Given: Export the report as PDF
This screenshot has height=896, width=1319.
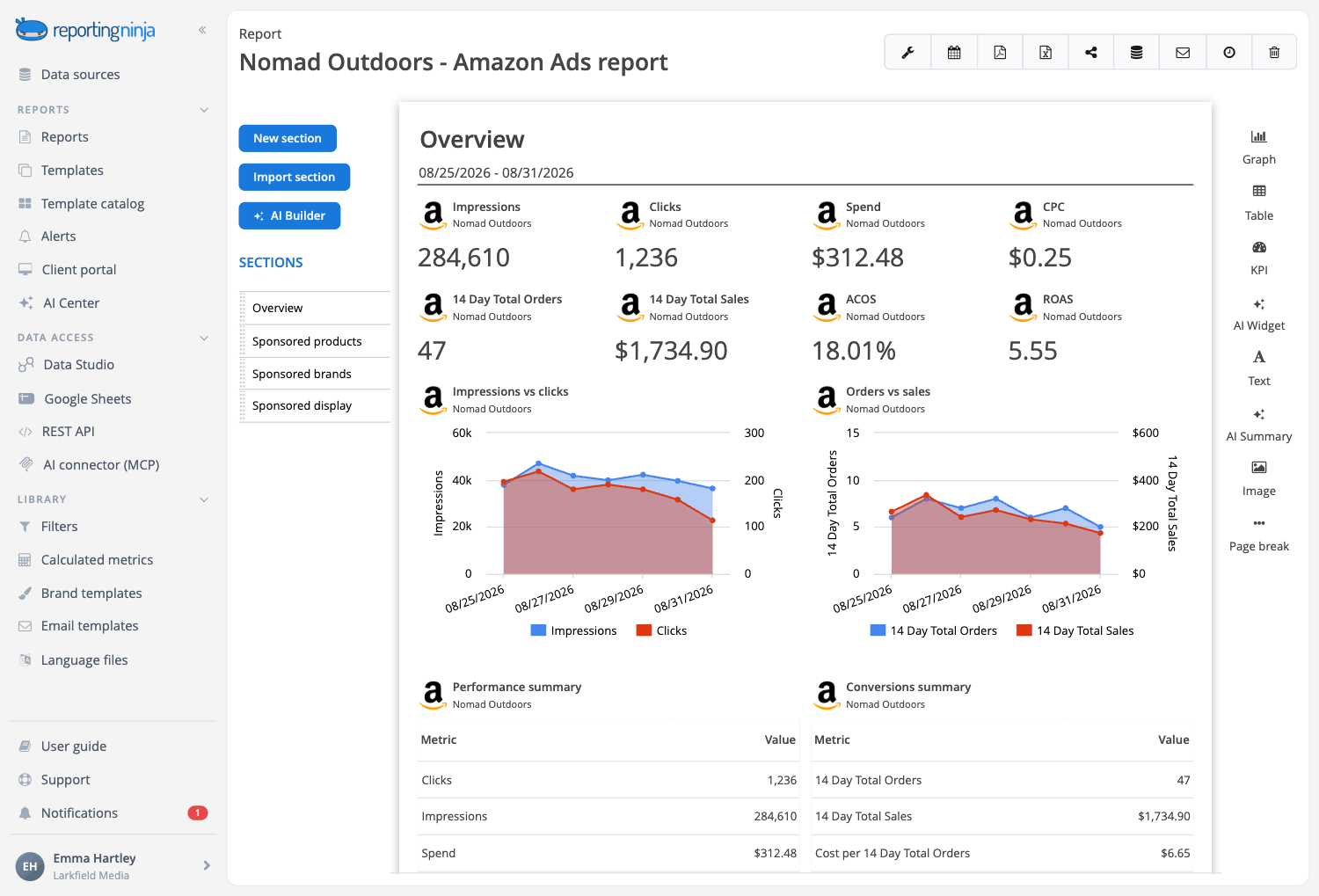Looking at the screenshot, I should 1000,53.
